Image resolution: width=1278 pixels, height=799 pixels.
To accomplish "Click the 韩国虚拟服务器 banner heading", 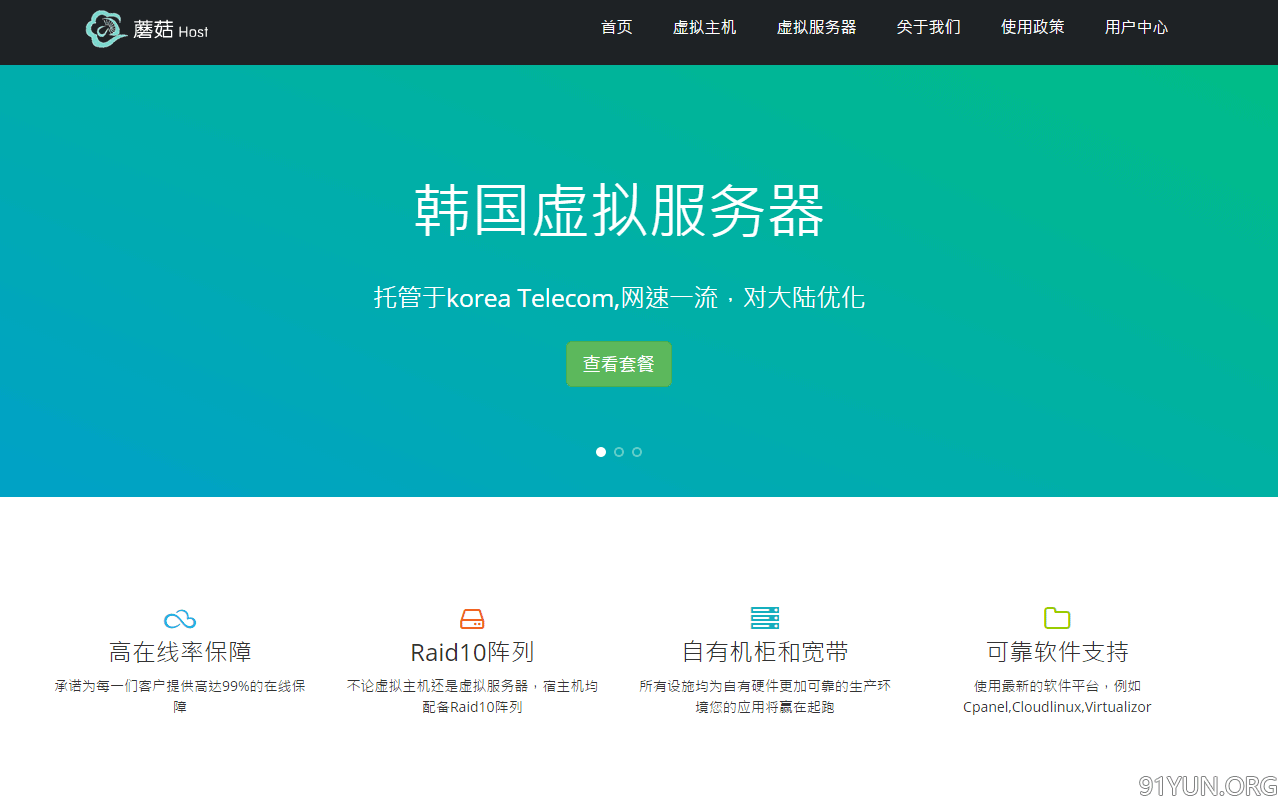I will [x=619, y=210].
